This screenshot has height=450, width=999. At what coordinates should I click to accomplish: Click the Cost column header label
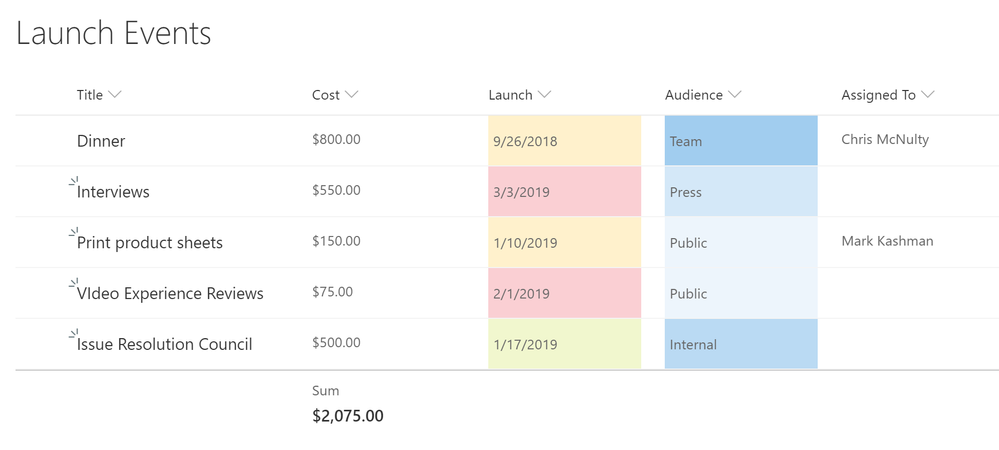(326, 95)
